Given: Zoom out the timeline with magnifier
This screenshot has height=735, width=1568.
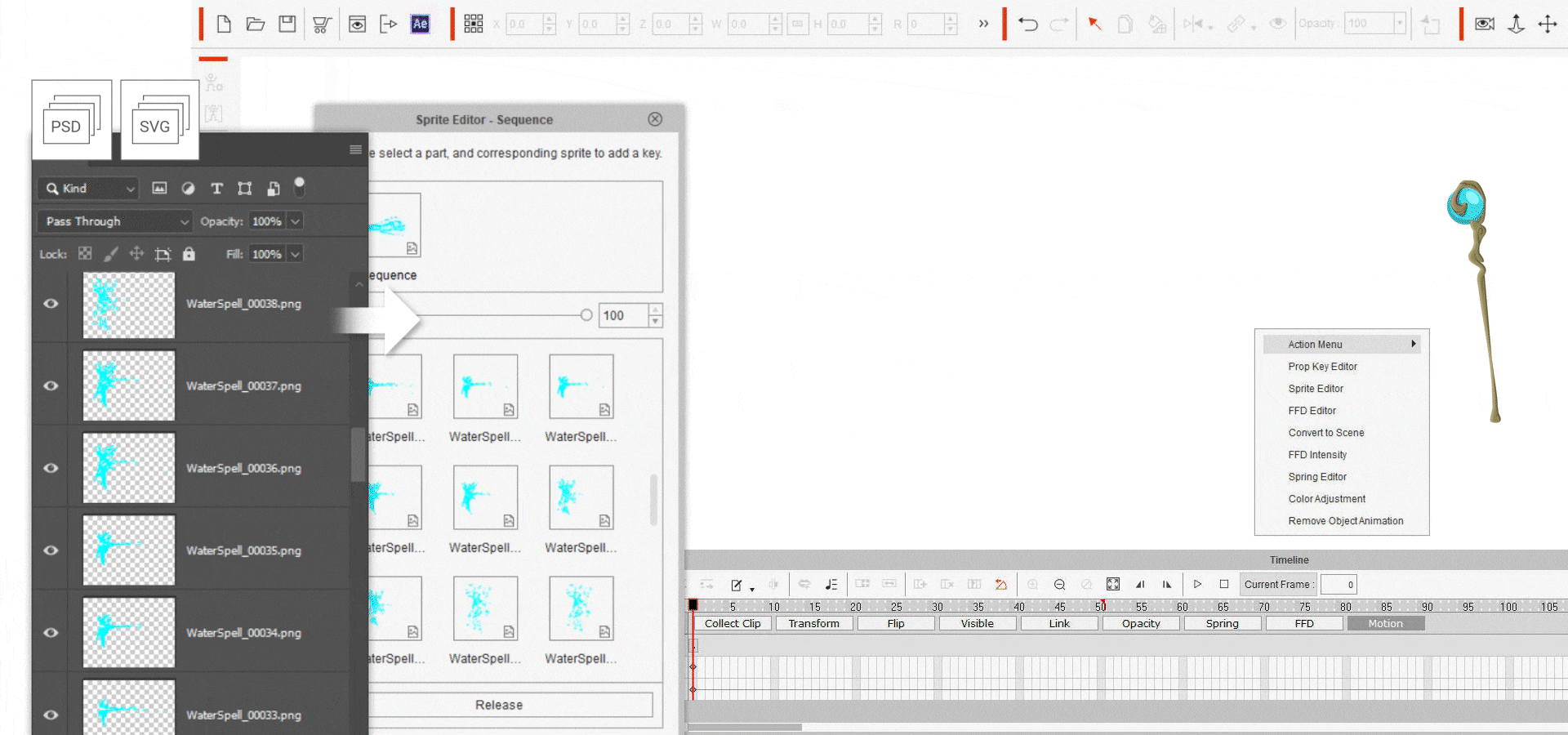Looking at the screenshot, I should pos(1059,584).
